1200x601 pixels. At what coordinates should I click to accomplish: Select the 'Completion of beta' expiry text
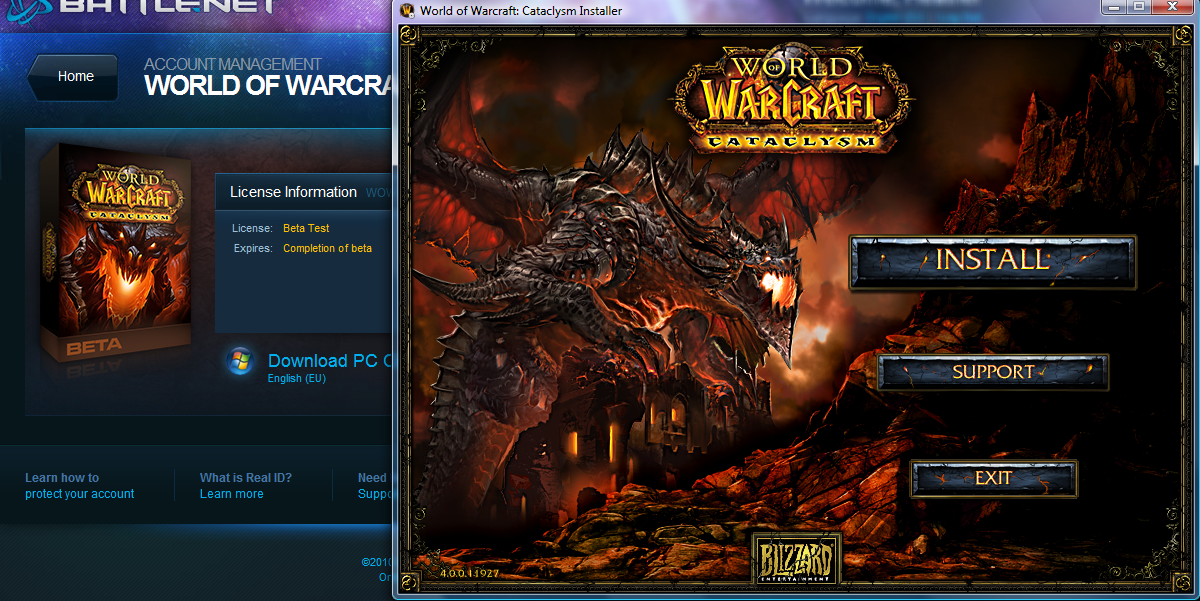click(328, 248)
